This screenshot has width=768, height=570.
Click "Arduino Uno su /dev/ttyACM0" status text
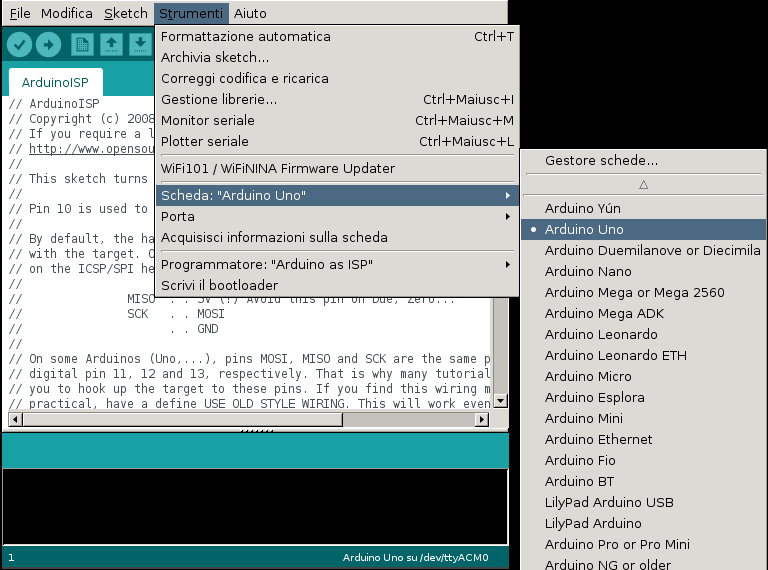[415, 558]
